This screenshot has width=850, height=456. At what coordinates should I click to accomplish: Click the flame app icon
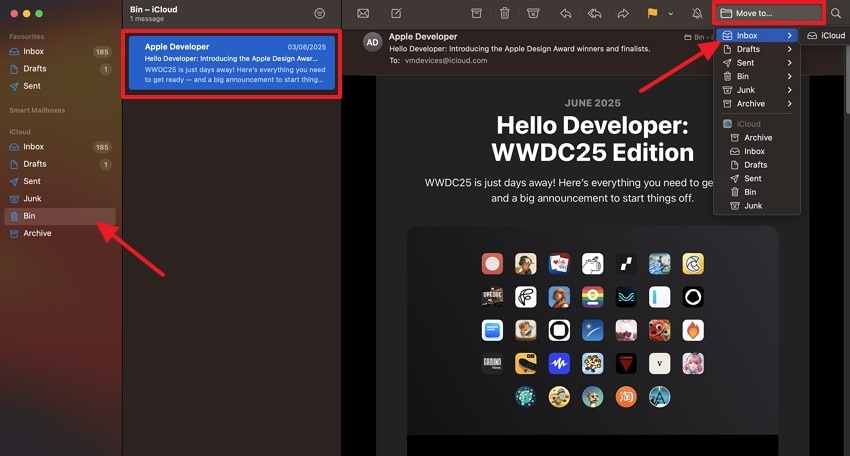(693, 330)
